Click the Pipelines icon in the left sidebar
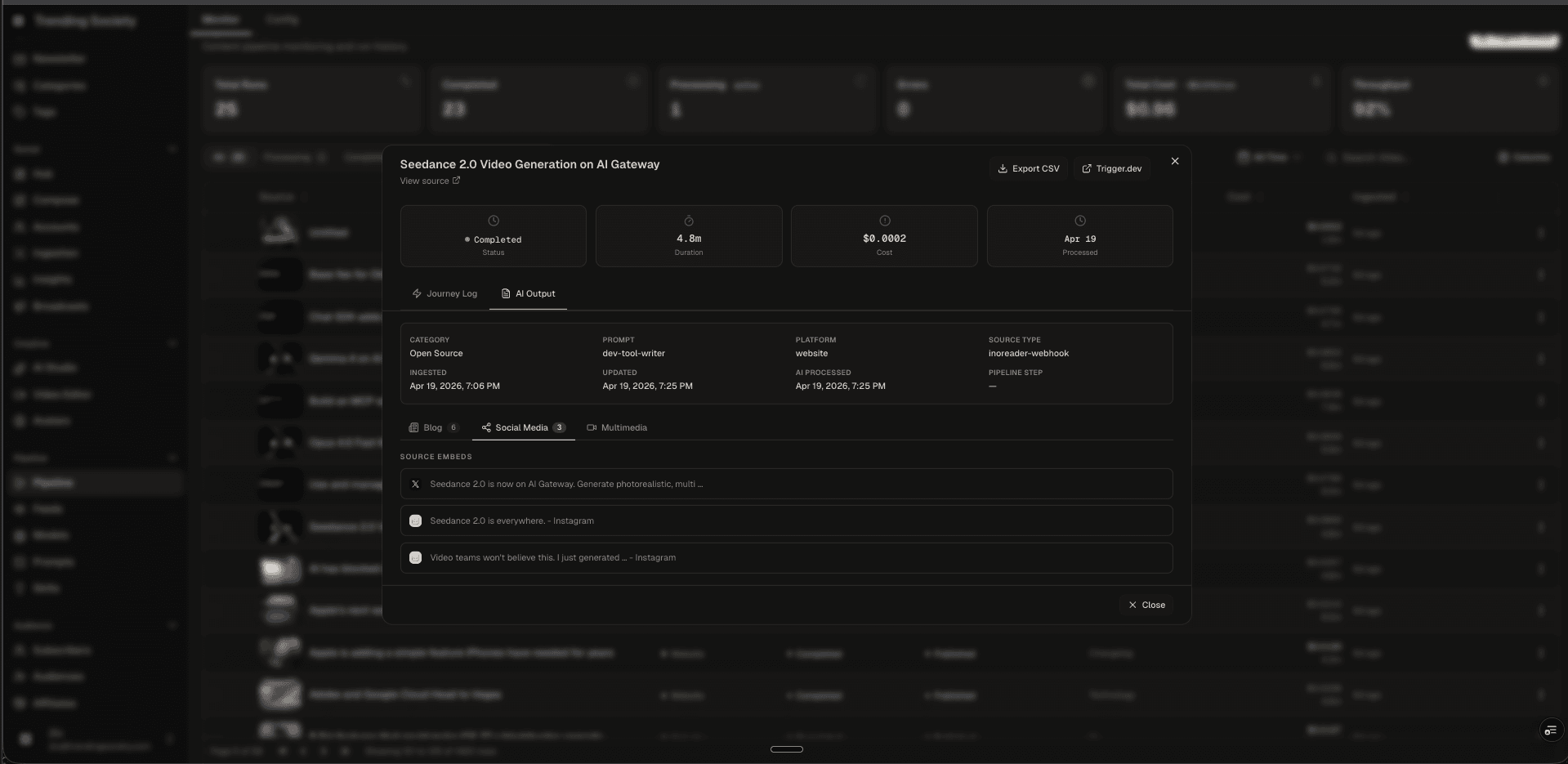Viewport: 1568px width, 764px height. pyautogui.click(x=20, y=483)
